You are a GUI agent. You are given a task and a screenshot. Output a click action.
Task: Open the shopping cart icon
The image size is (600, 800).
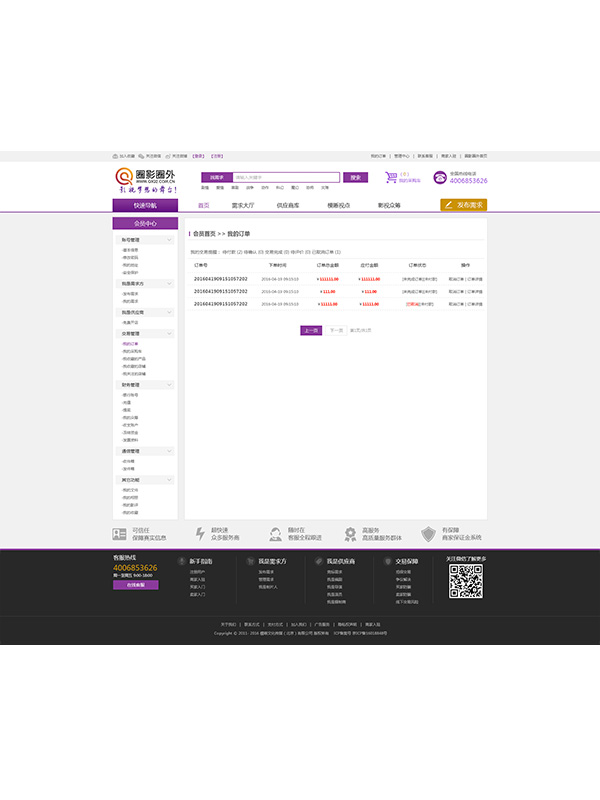click(x=391, y=177)
